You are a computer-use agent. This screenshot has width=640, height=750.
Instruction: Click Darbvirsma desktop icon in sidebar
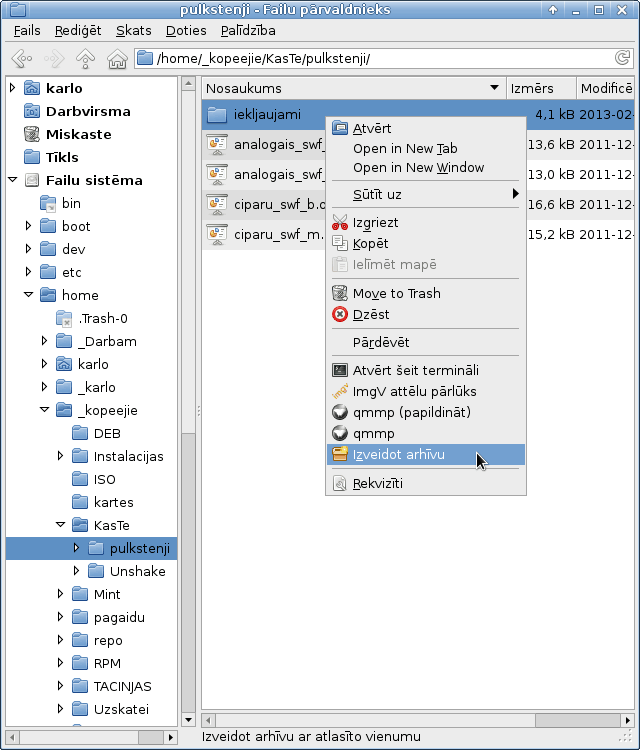[x=32, y=111]
